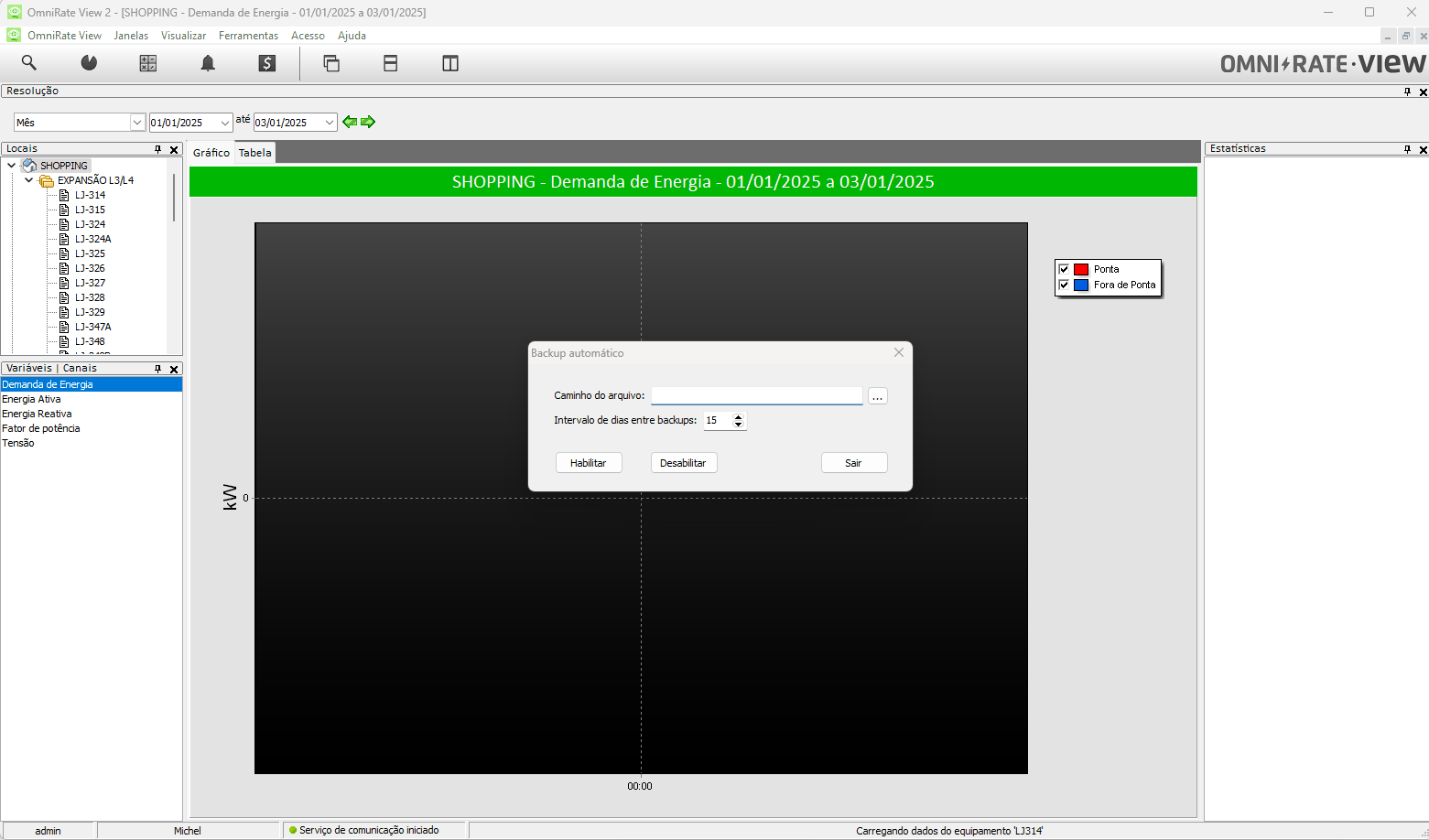Open the Acesso menu
The width and height of the screenshot is (1429, 840).
308,36
